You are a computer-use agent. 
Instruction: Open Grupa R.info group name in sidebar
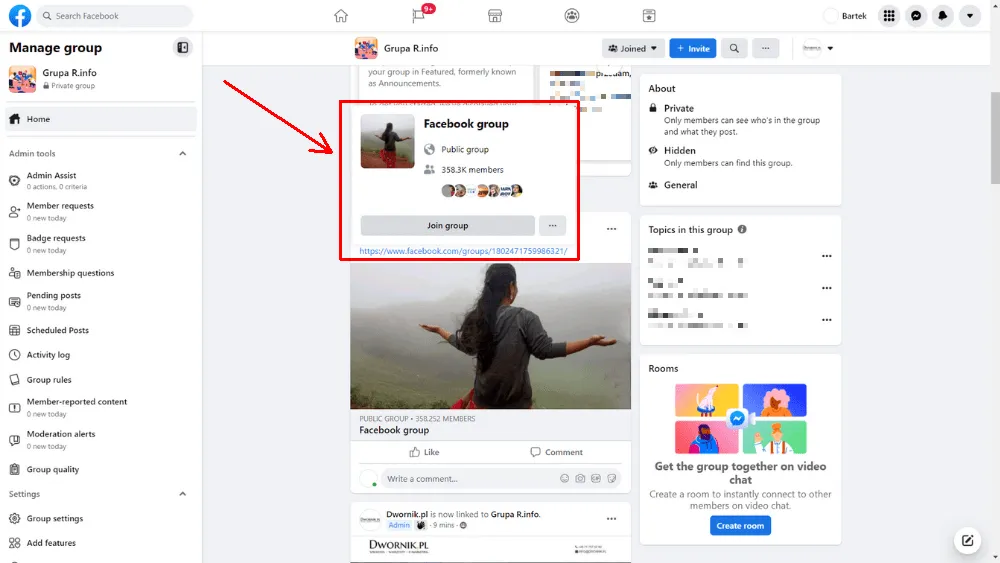click(70, 73)
